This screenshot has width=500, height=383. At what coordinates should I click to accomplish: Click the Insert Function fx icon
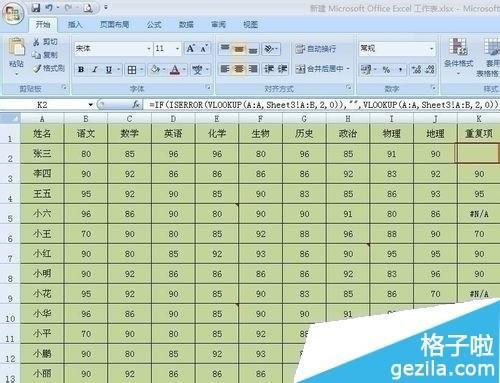point(136,105)
